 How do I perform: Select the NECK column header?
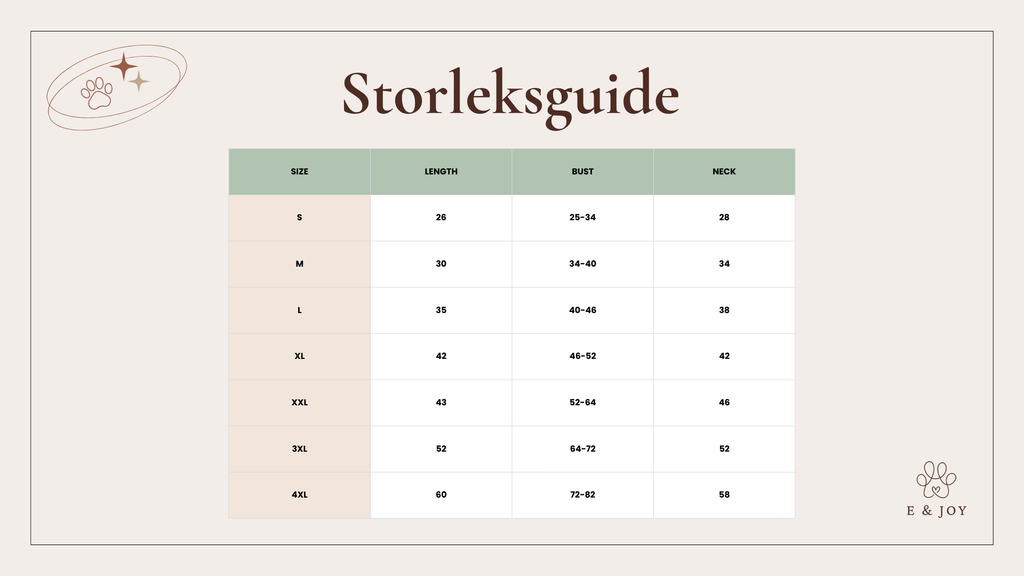pos(724,172)
